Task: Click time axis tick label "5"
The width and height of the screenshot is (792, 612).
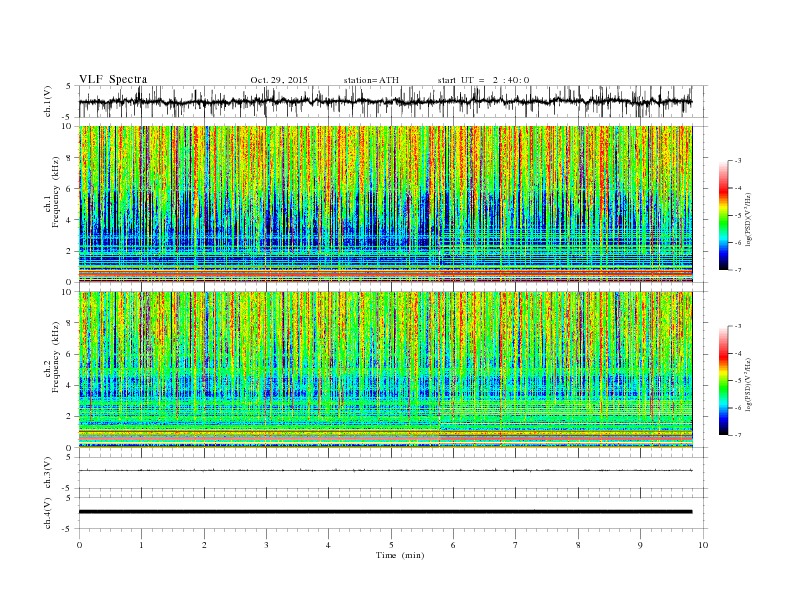Action: [x=391, y=545]
